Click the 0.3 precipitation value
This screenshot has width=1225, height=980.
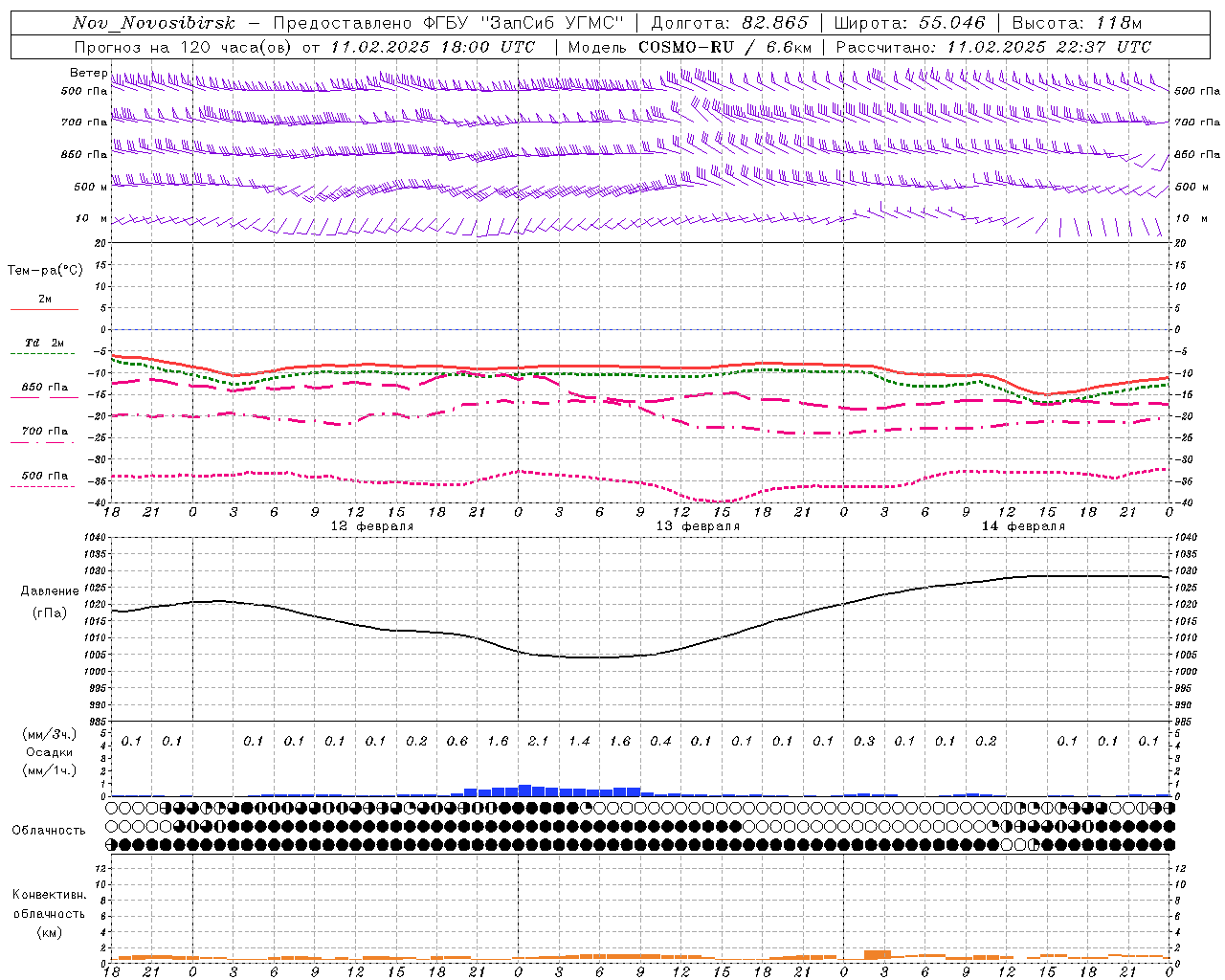864,742
